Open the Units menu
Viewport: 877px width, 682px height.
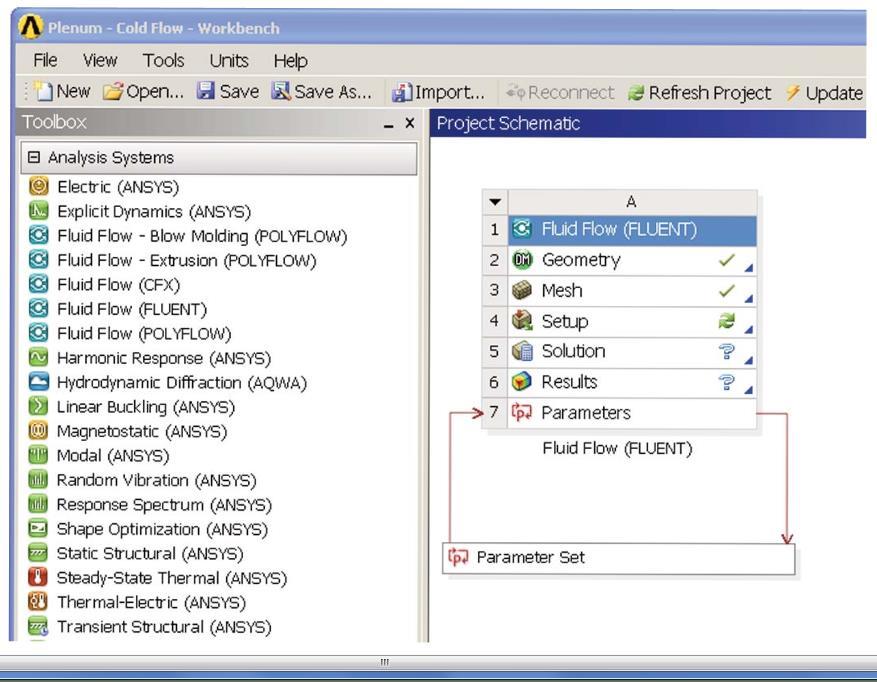tap(229, 60)
